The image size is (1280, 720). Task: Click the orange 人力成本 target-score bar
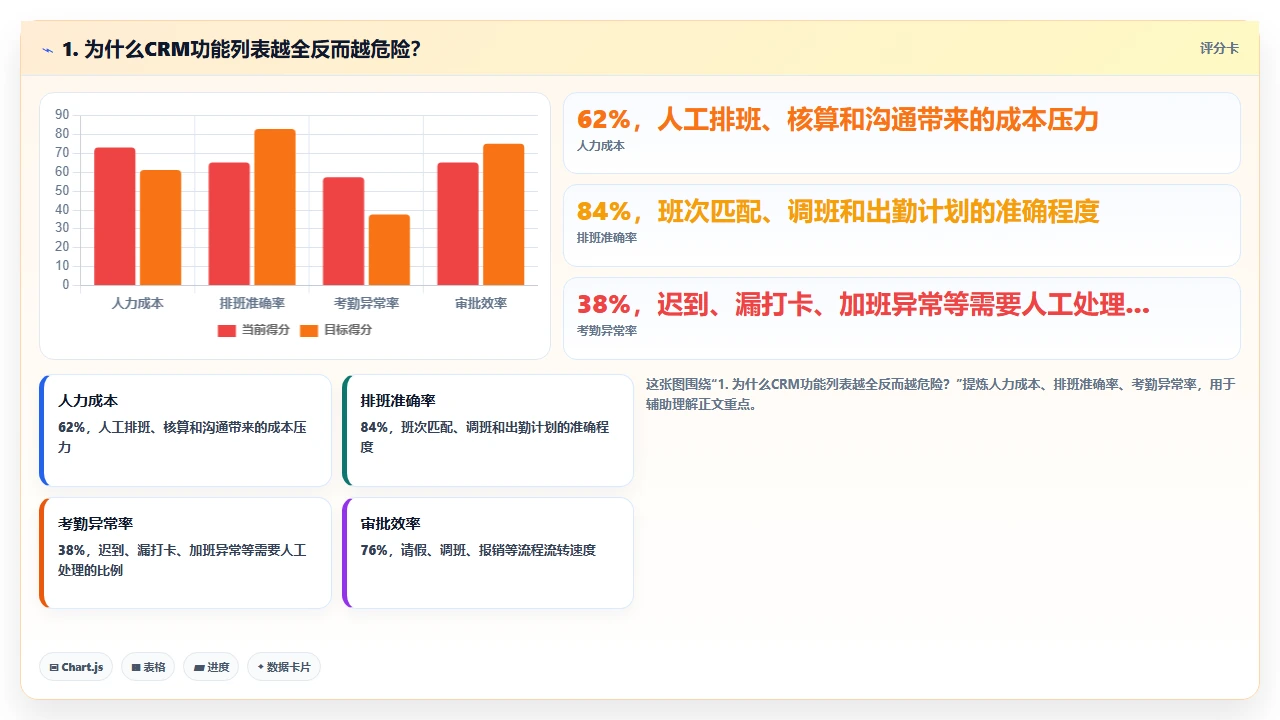160,228
